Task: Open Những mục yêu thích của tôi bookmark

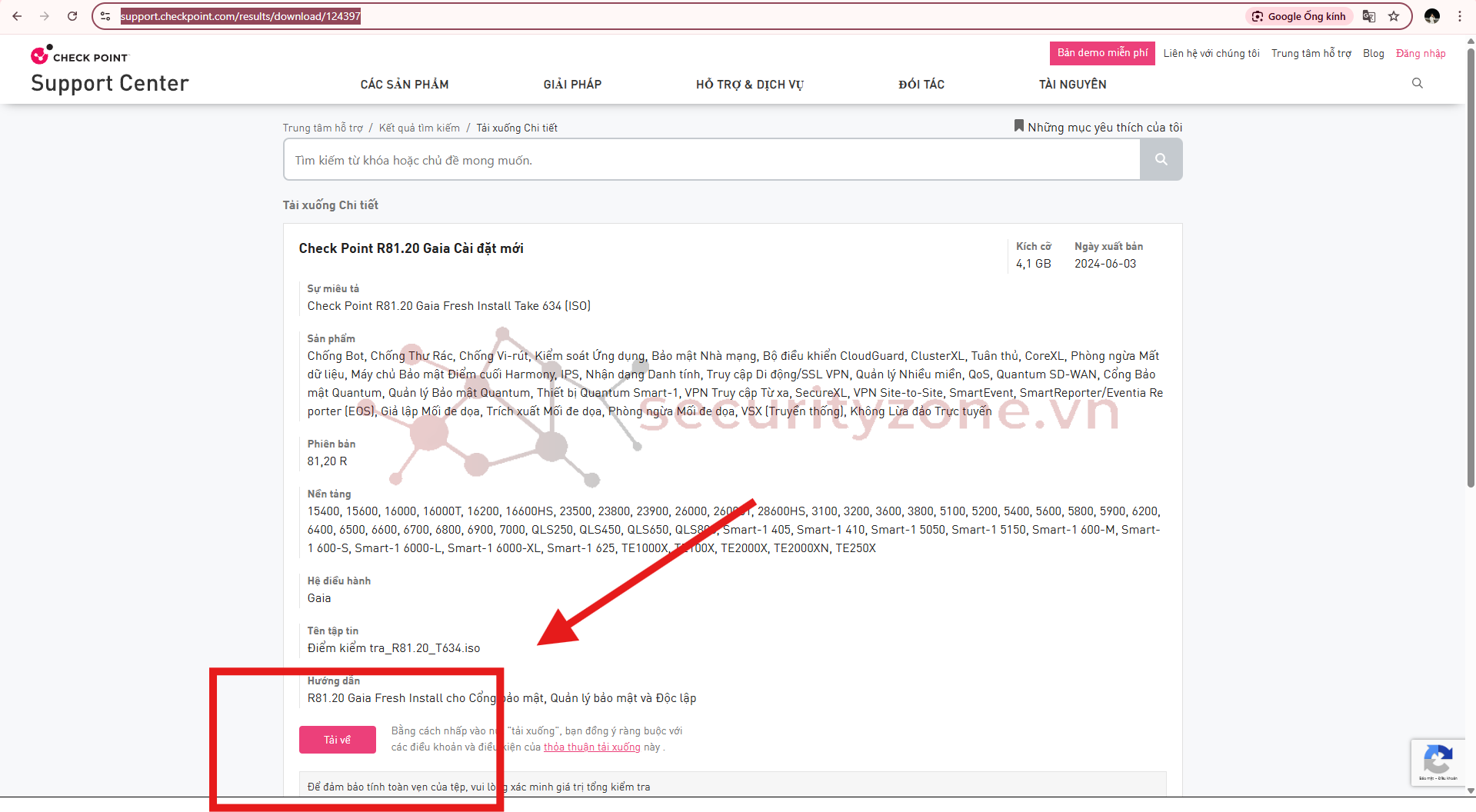Action: 1098,127
